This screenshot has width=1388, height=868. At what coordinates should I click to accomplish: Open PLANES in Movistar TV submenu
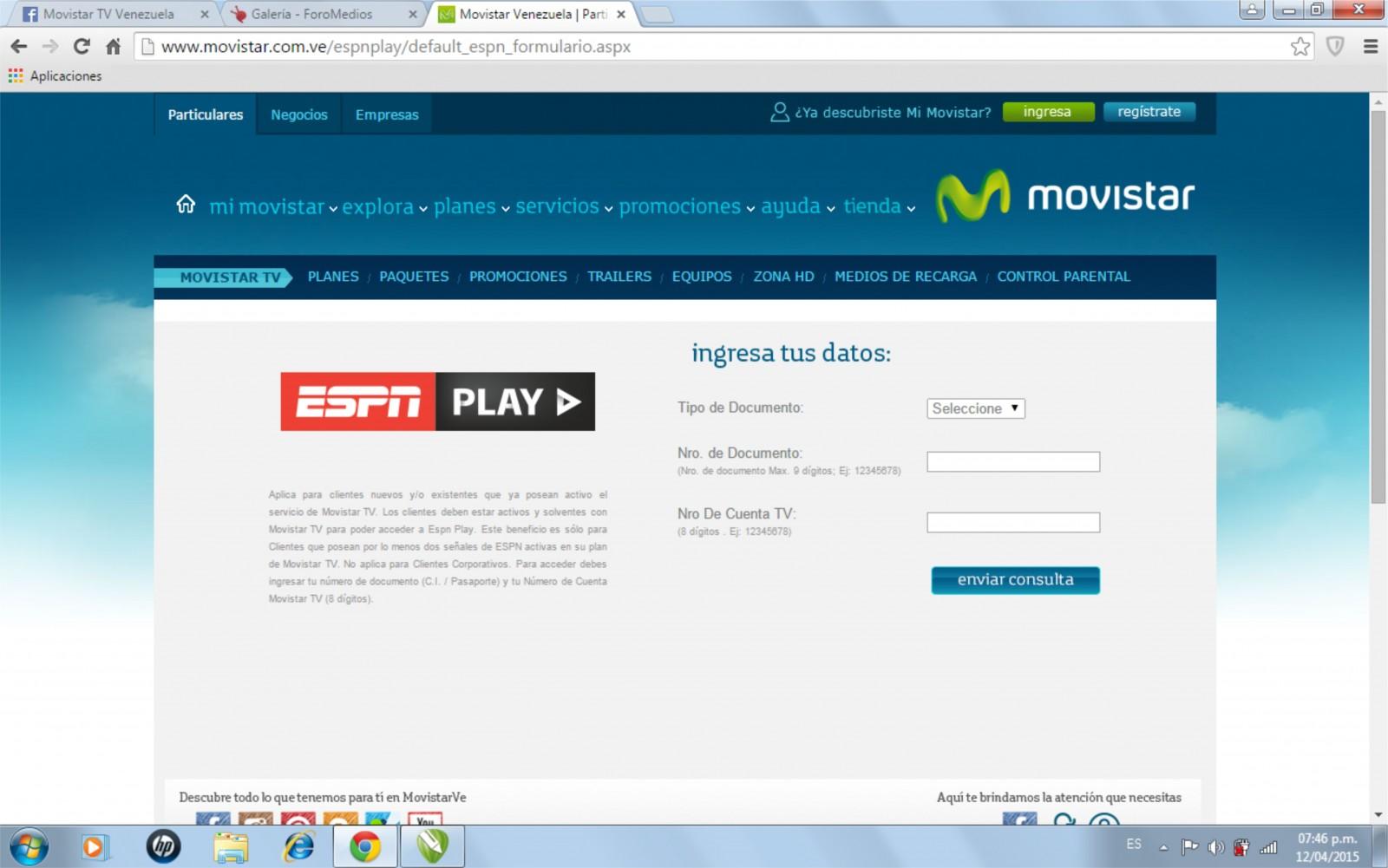333,277
